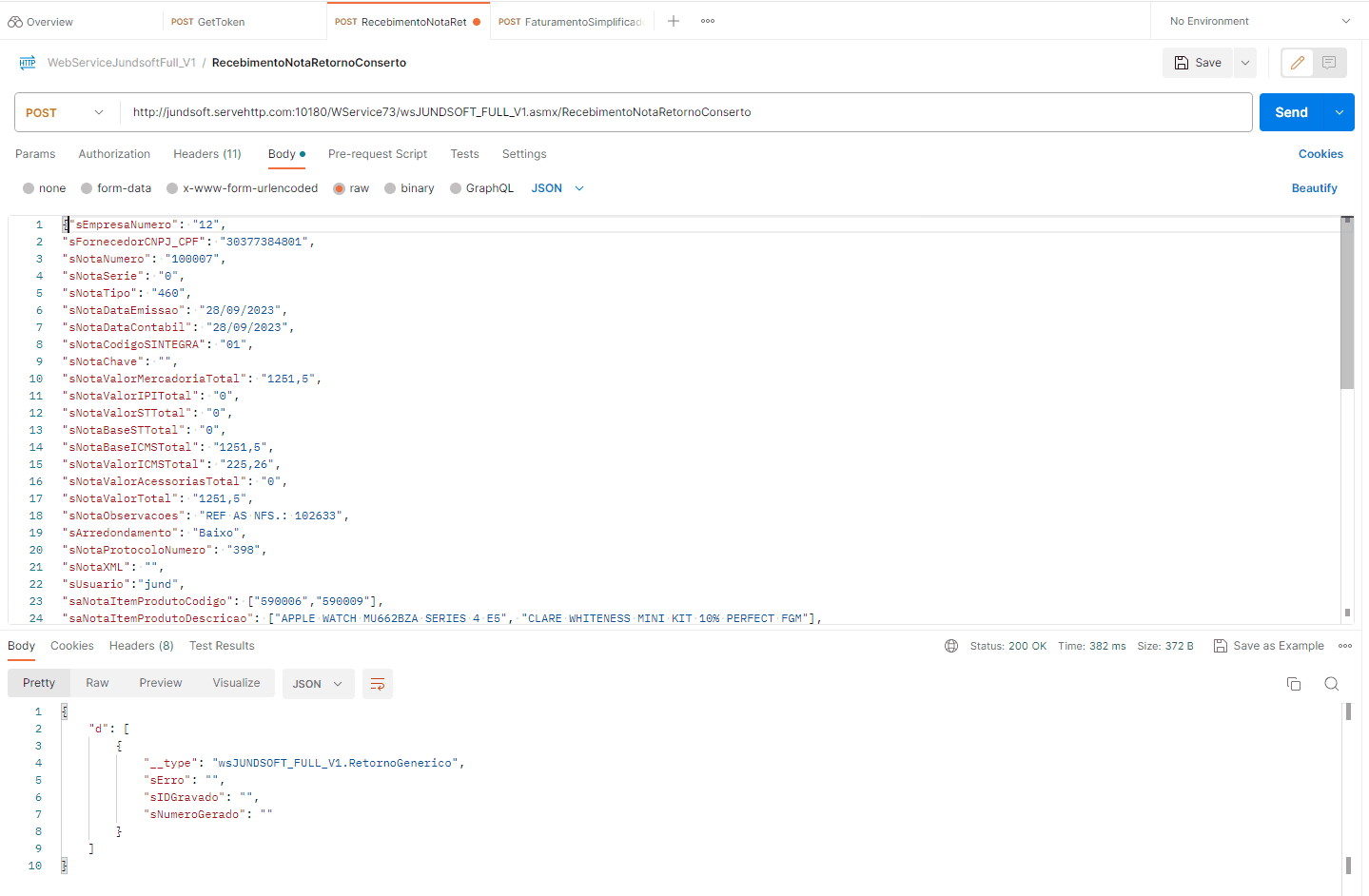Image resolution: width=1369 pixels, height=896 pixels.
Task: Choose the binary body type option
Action: [x=391, y=188]
